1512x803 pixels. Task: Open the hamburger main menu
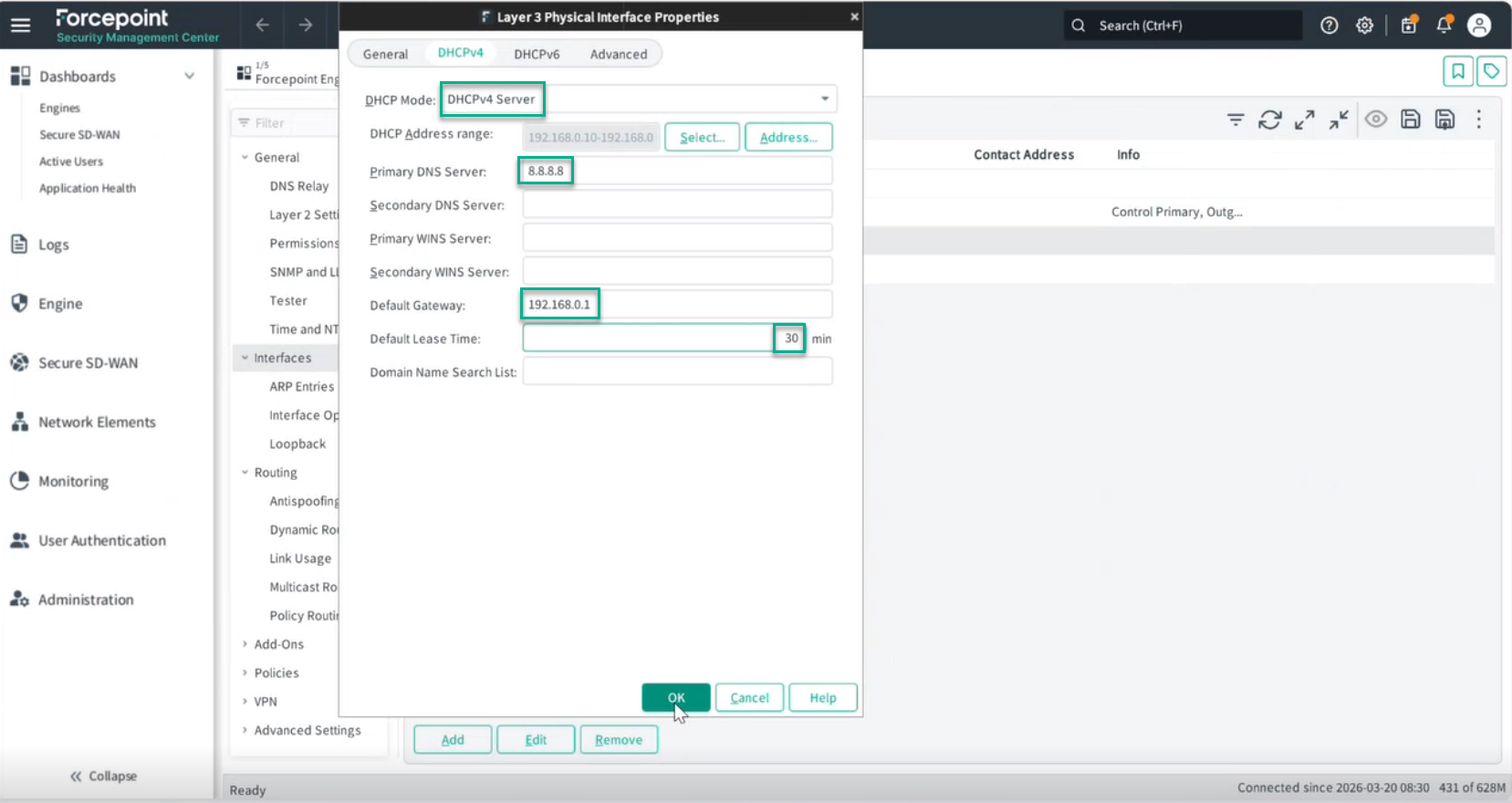[20, 26]
